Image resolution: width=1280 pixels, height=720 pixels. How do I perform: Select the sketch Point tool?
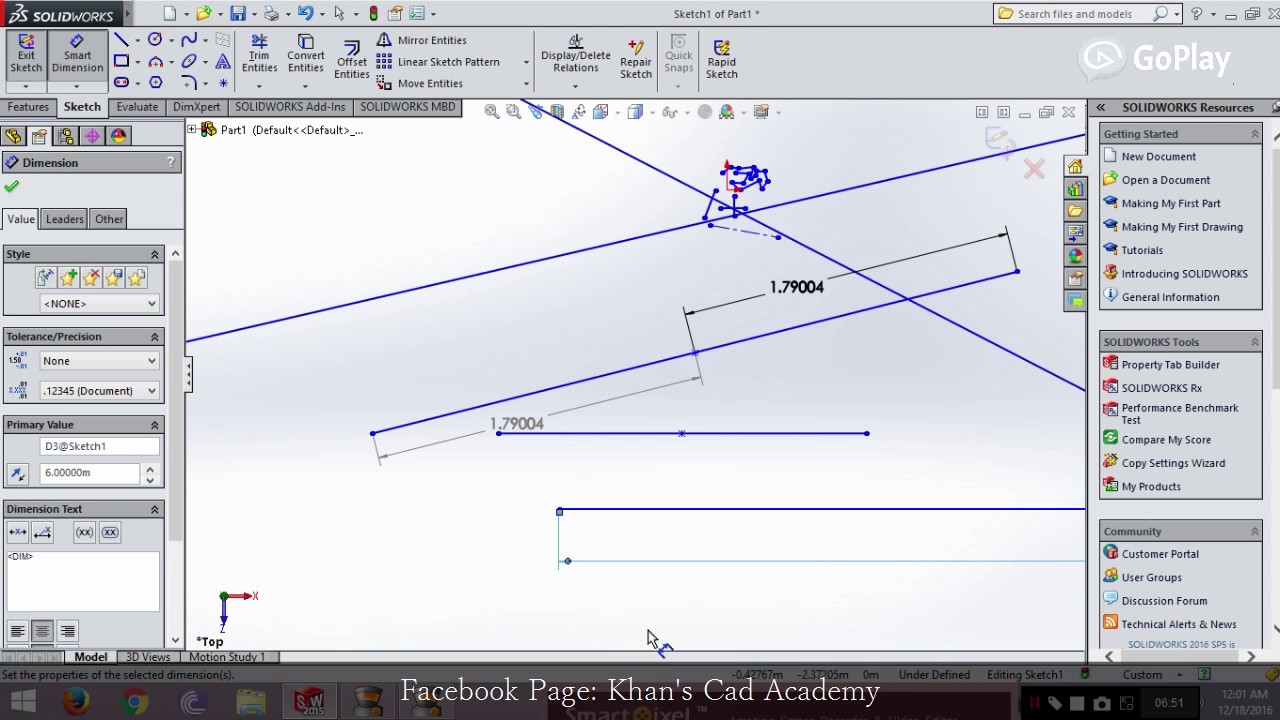tap(223, 83)
